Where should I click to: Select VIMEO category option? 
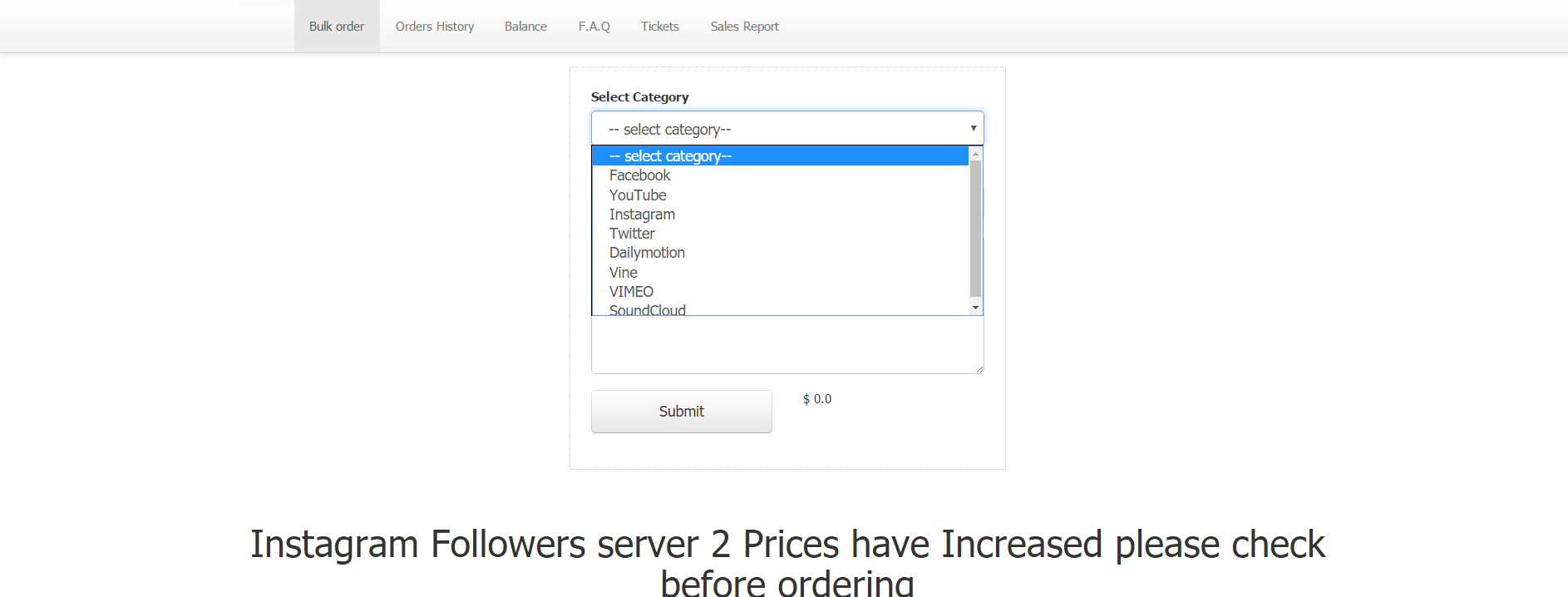[631, 292]
